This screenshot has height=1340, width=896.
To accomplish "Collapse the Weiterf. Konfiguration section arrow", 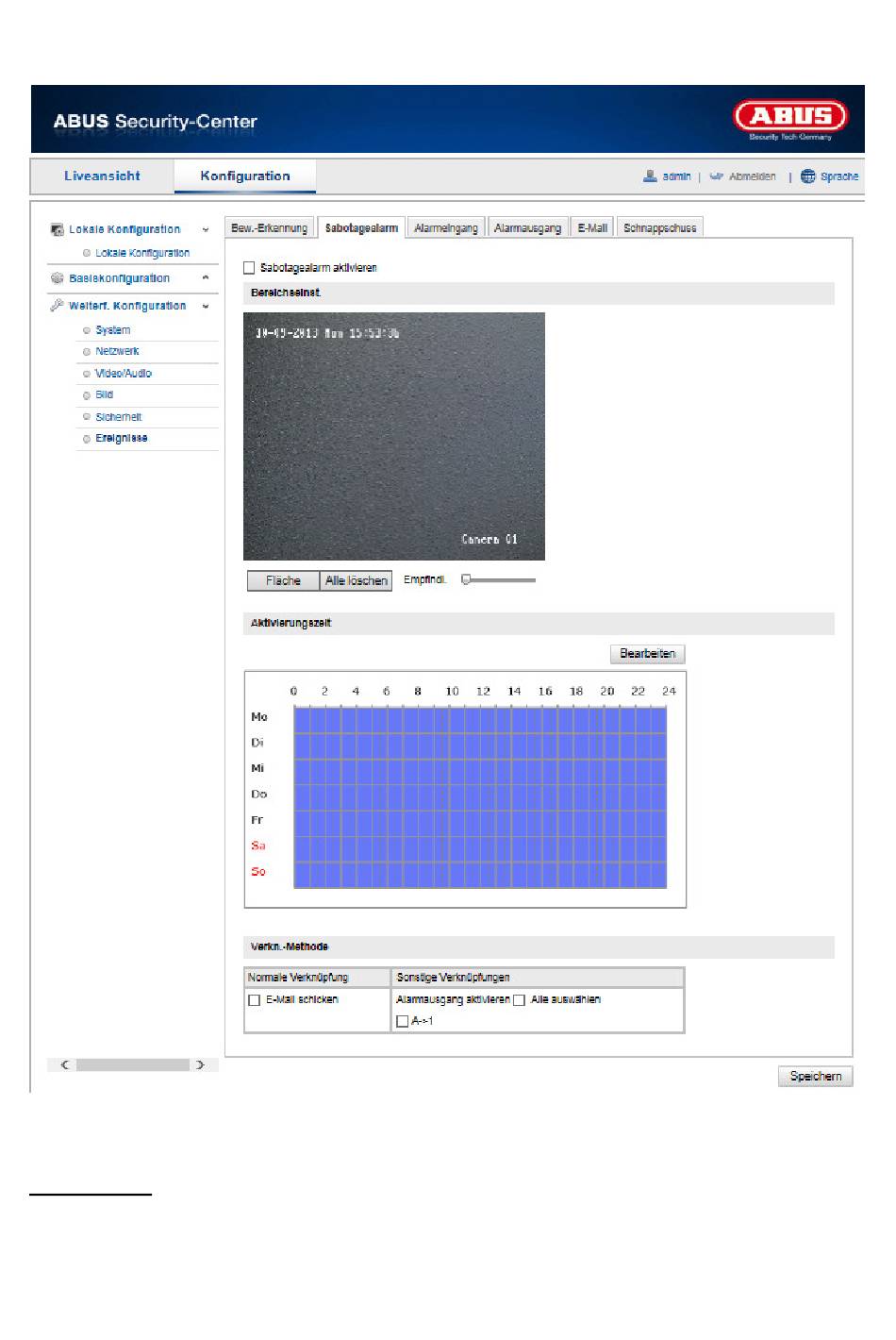I will coord(206,307).
